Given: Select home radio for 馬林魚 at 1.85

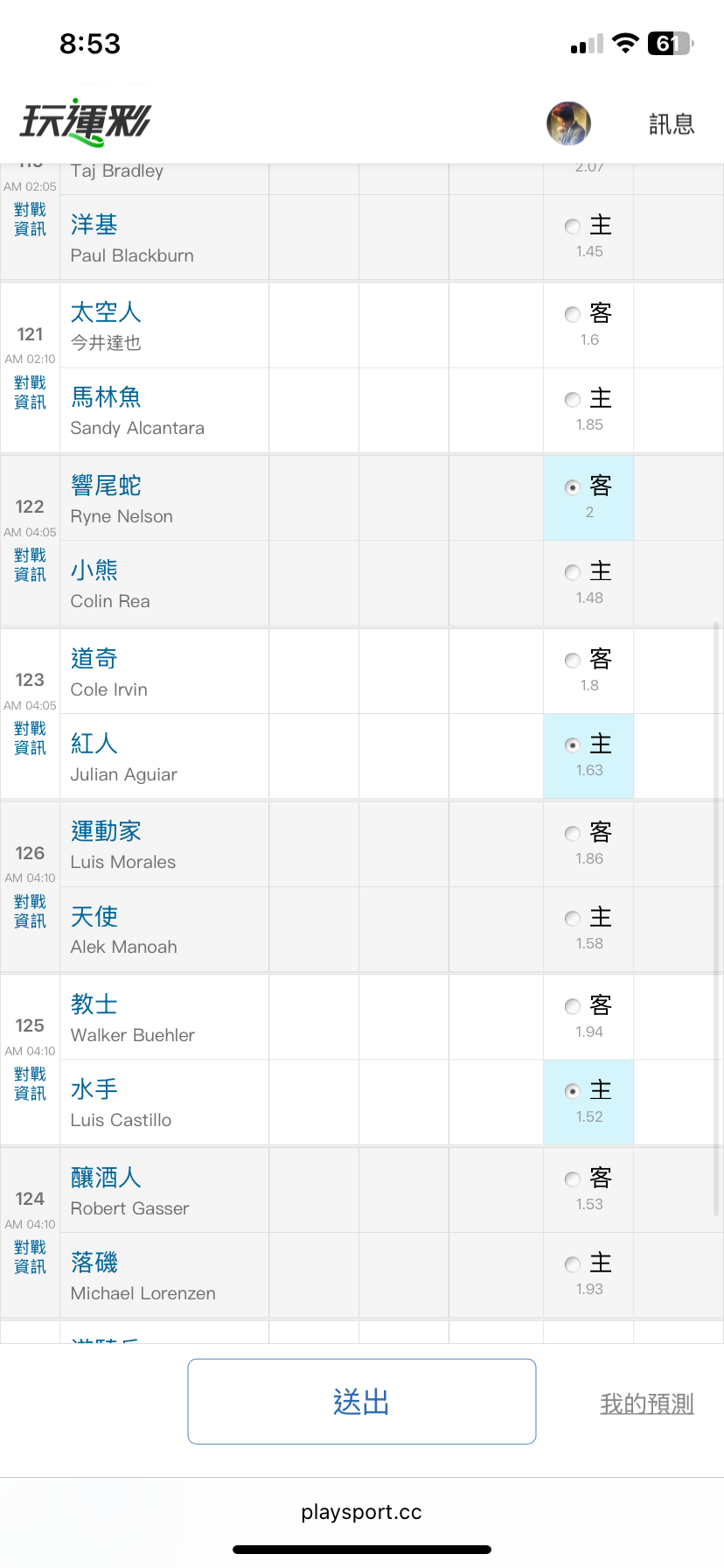Looking at the screenshot, I should click(573, 400).
